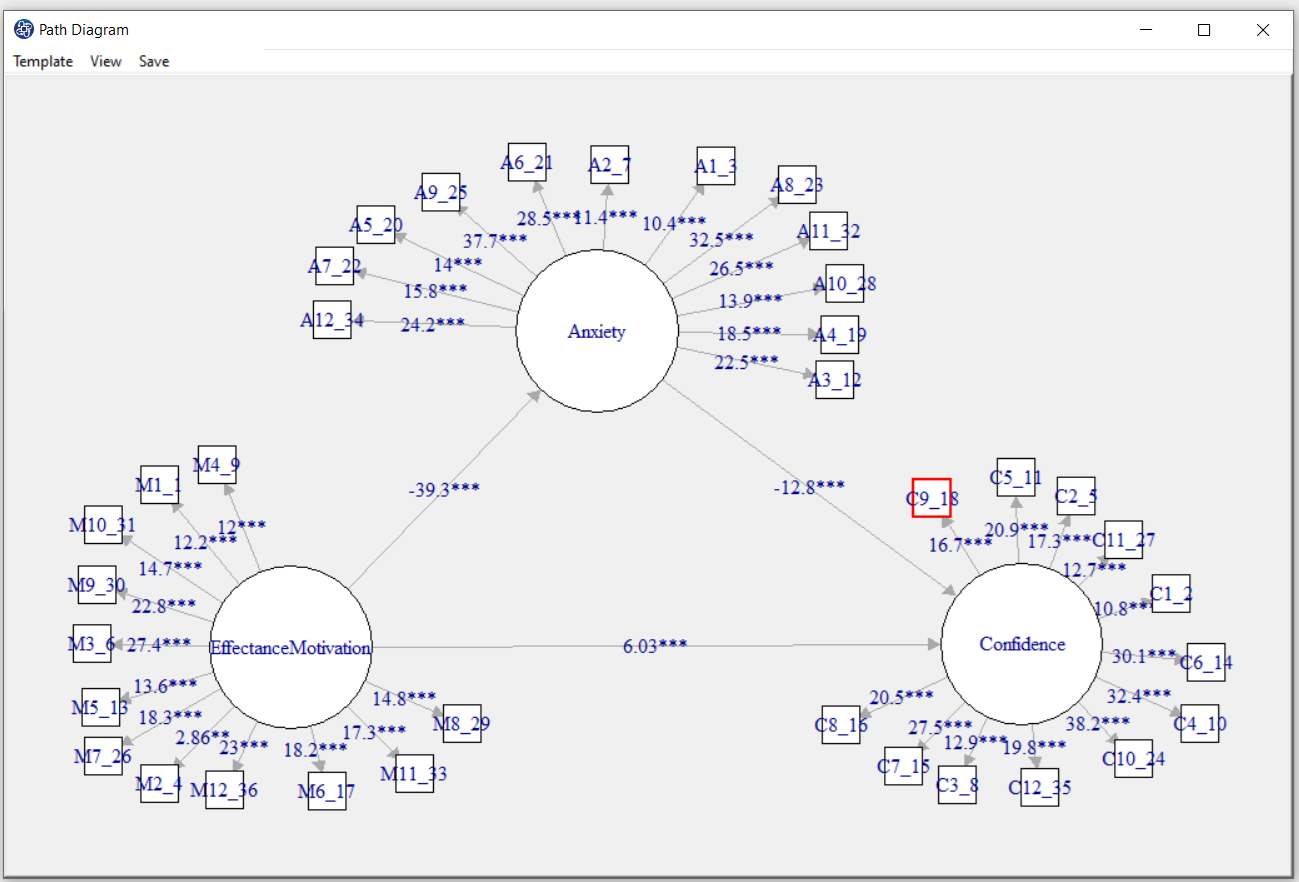Click the A1_3 indicator box

(716, 166)
